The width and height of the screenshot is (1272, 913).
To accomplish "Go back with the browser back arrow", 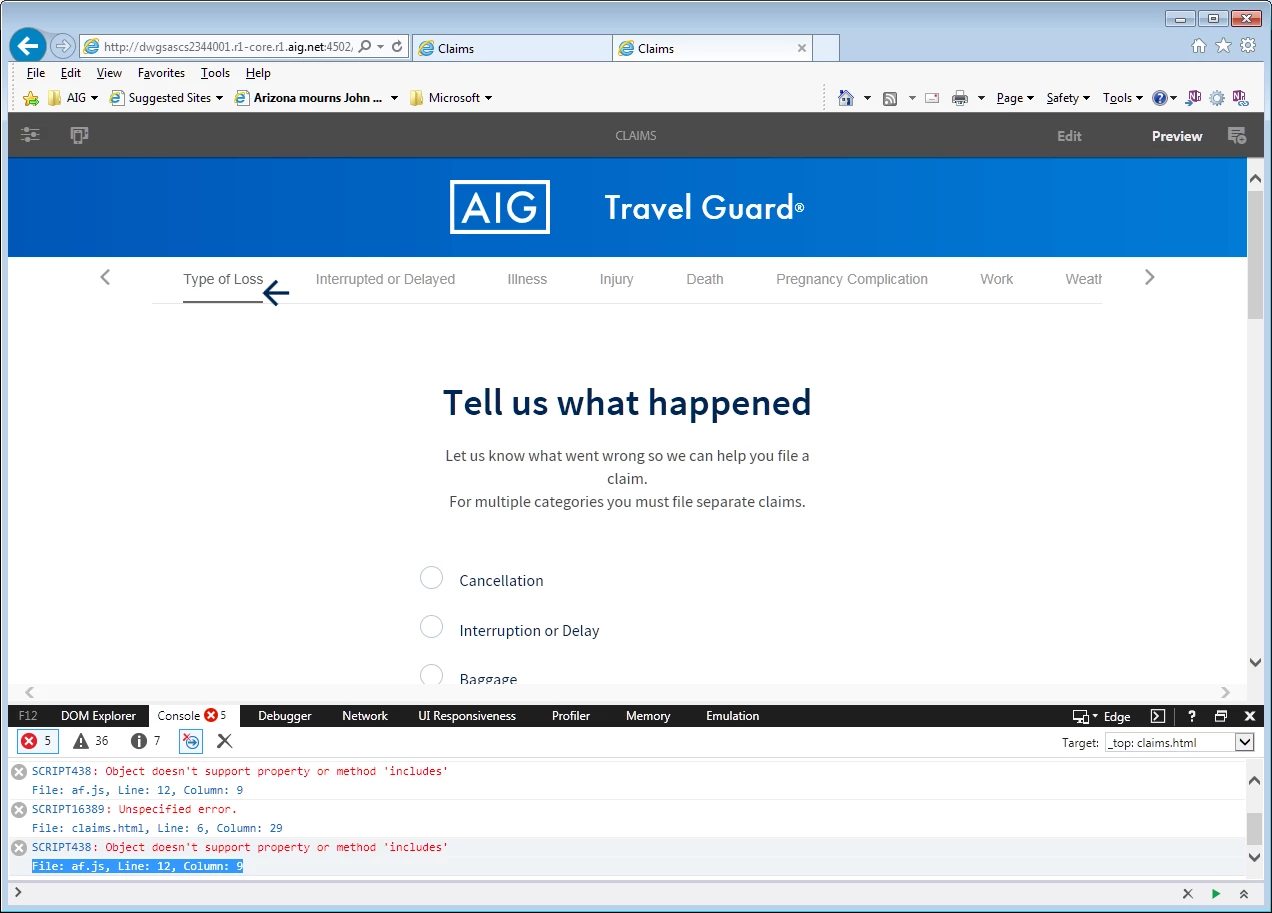I will pos(28,45).
